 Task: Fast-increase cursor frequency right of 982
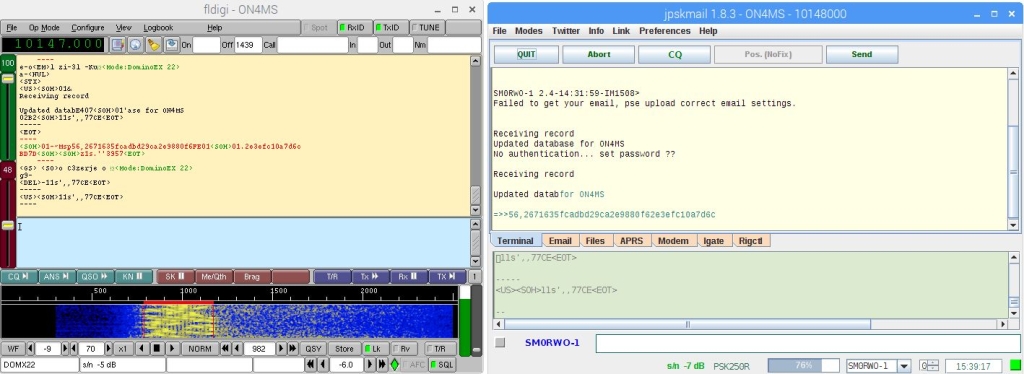point(293,349)
